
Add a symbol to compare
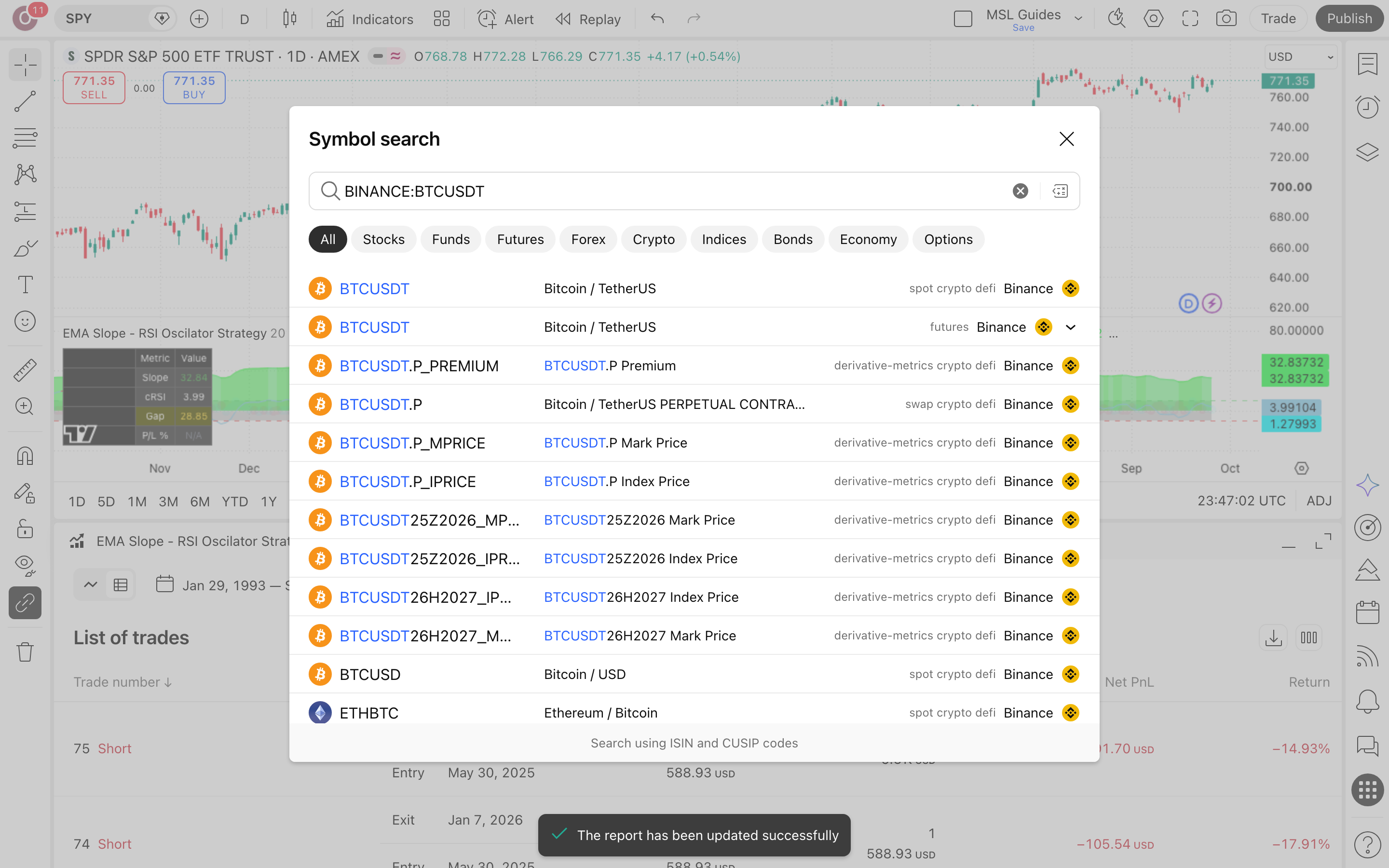(199, 19)
